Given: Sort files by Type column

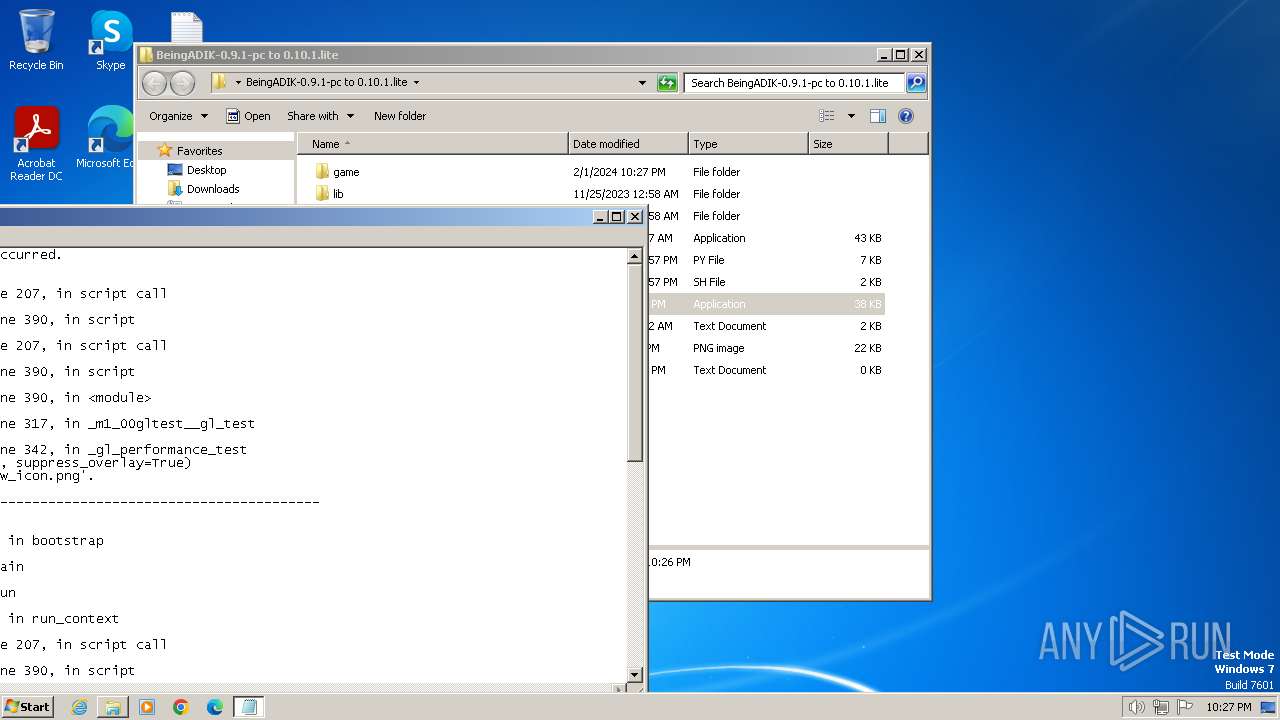Looking at the screenshot, I should (748, 144).
